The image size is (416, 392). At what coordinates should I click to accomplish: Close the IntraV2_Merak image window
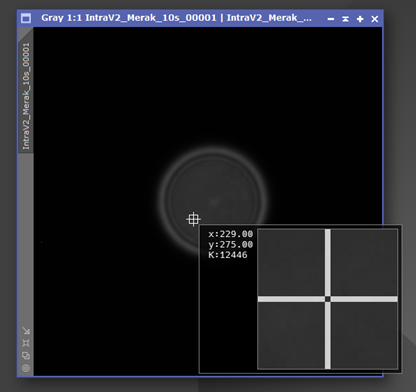pos(375,19)
